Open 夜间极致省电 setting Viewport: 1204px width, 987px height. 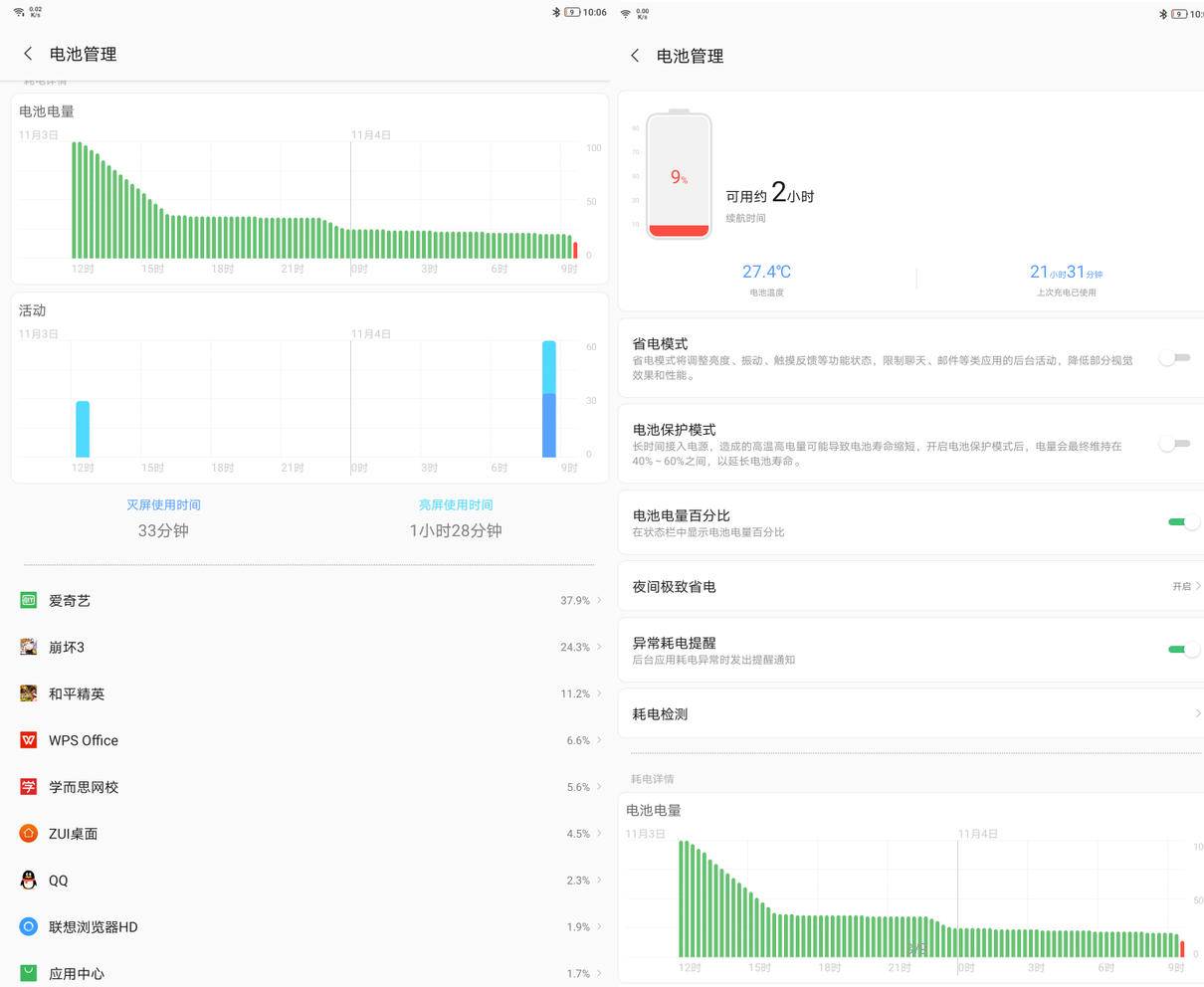coord(910,586)
